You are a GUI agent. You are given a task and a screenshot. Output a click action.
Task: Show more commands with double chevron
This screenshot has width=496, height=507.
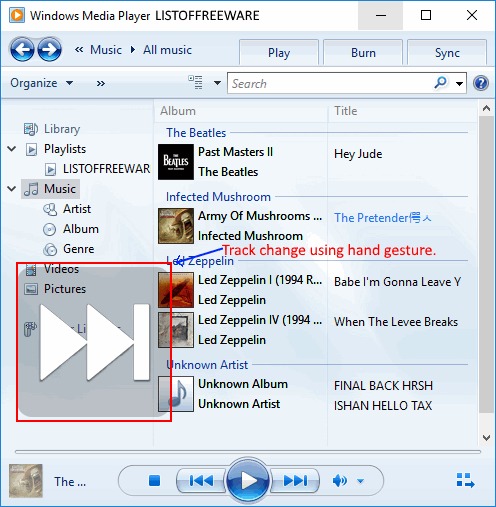tap(101, 83)
